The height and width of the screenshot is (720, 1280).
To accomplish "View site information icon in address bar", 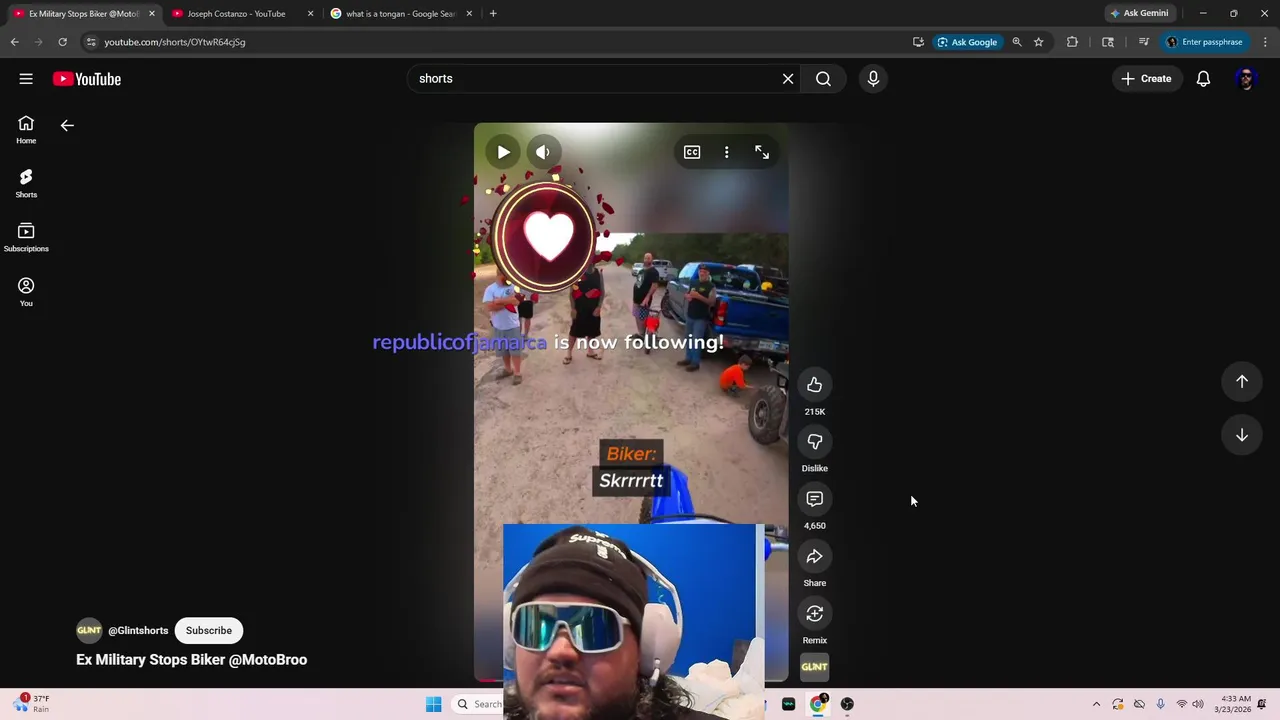I will [x=91, y=42].
